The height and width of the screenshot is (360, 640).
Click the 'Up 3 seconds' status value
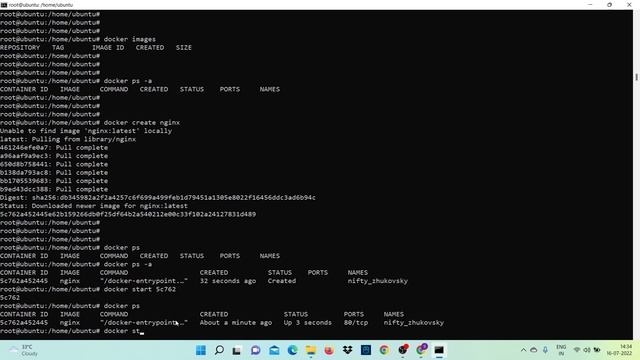coord(308,322)
